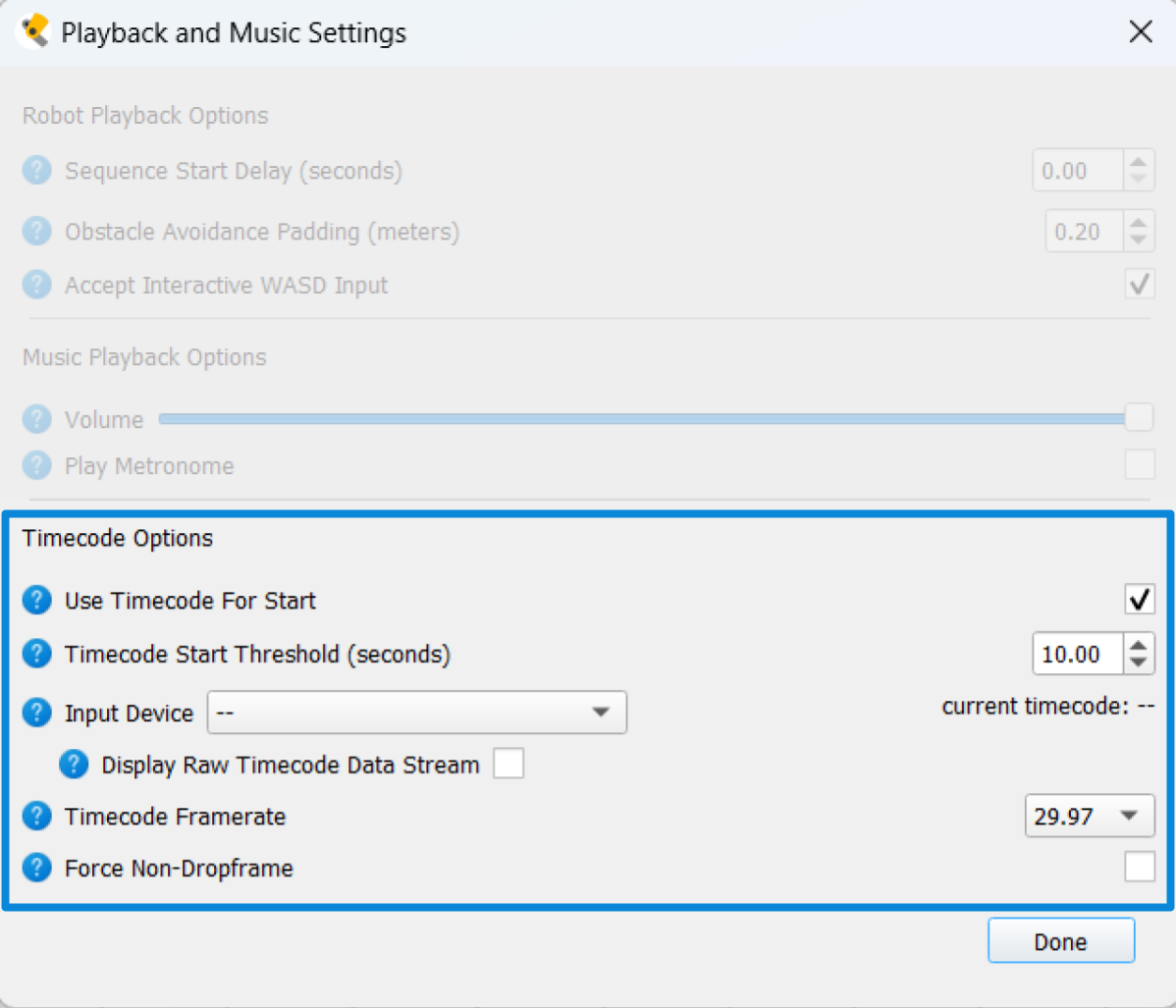Enable Display Raw Timecode Data Stream checkbox
Image resolution: width=1176 pixels, height=1008 pixels.
click(508, 764)
